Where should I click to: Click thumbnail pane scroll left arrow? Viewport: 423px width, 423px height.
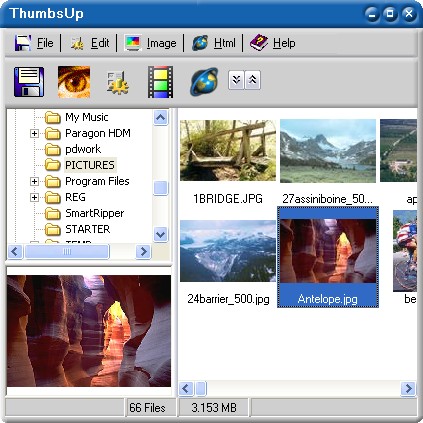tap(186, 388)
